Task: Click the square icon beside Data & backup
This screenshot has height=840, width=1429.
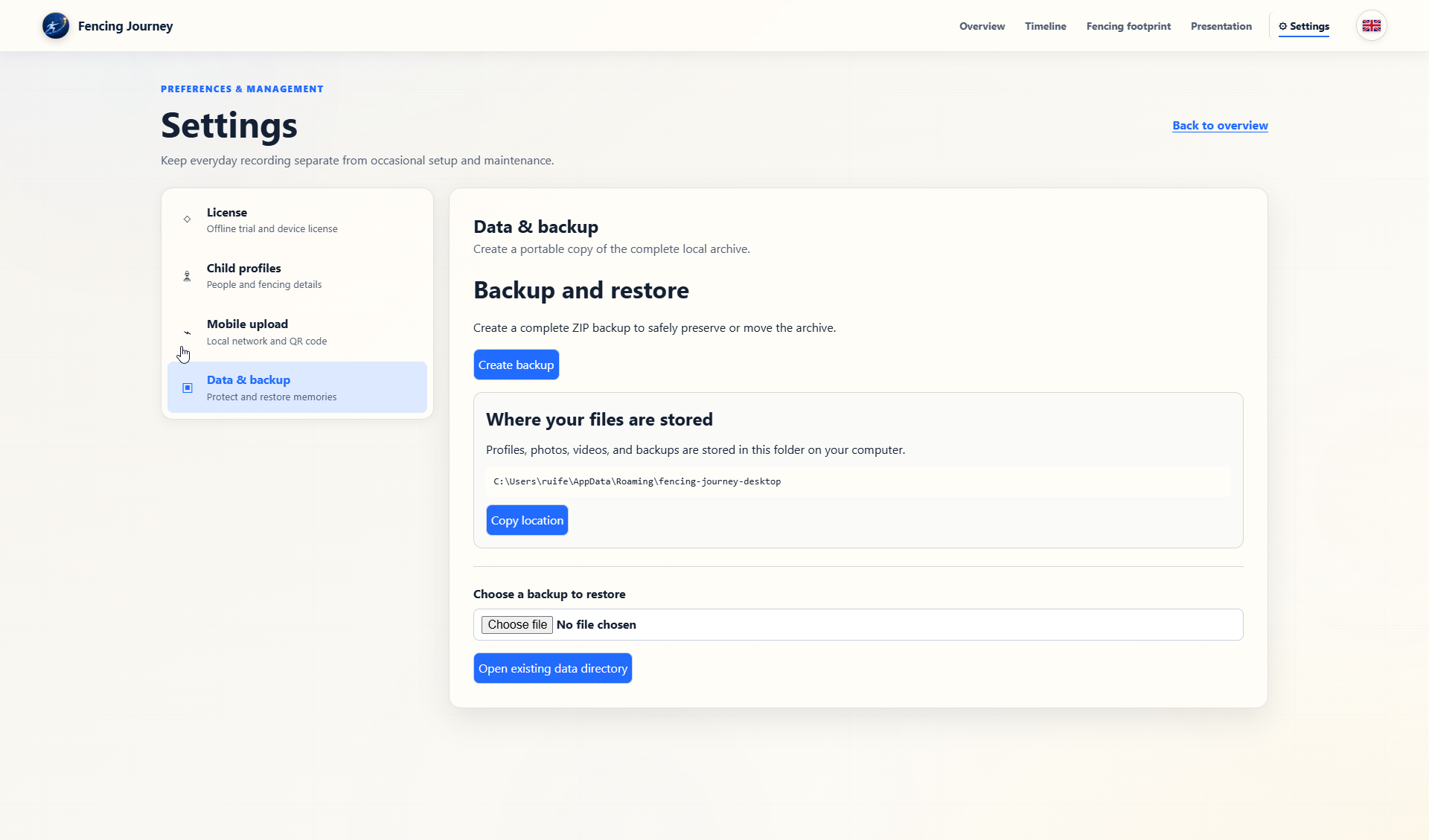Action: [x=187, y=388]
